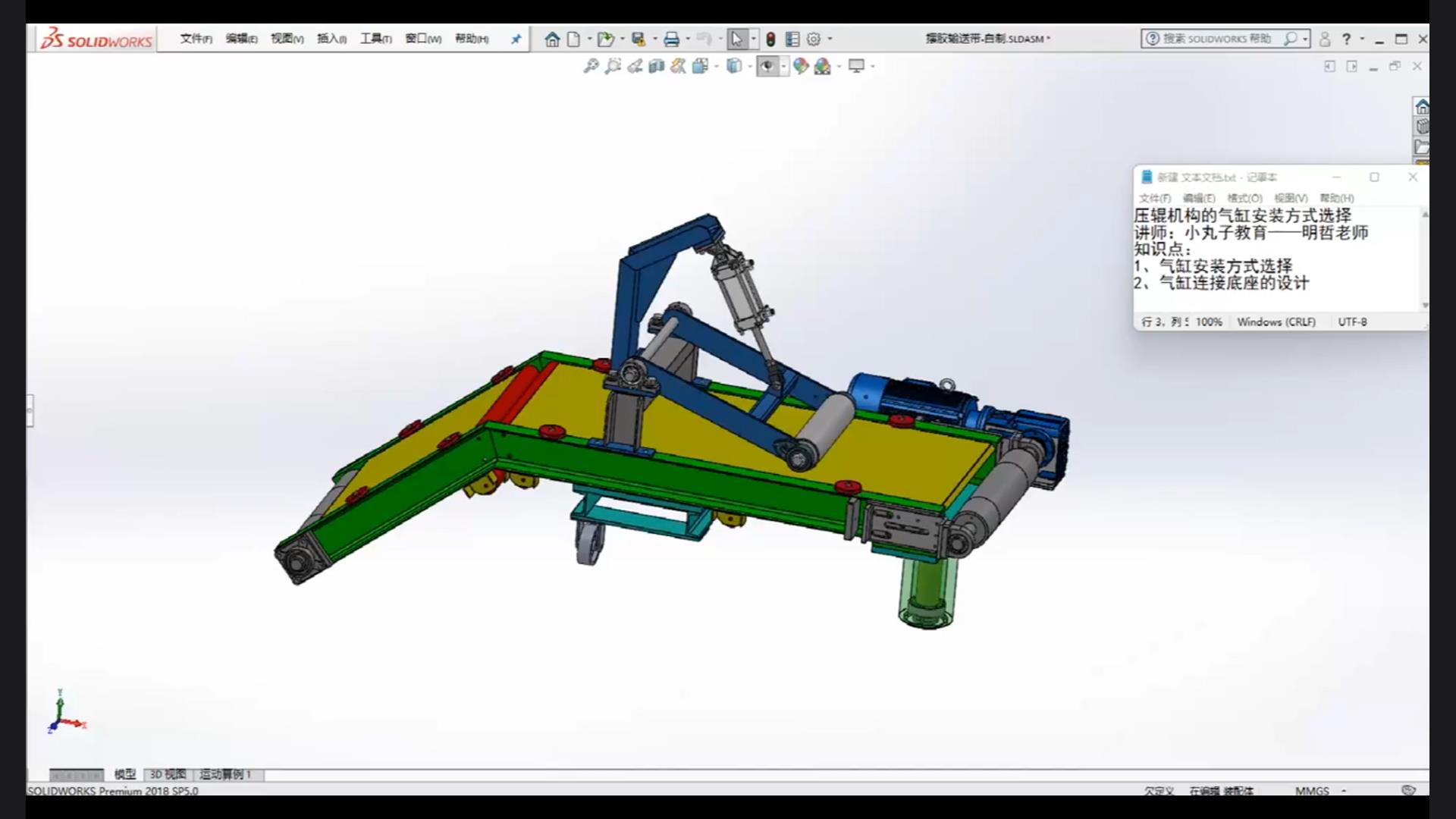1456x819 pixels.
Task: Click Dynamic Annotation Views icon
Action: (x=678, y=67)
